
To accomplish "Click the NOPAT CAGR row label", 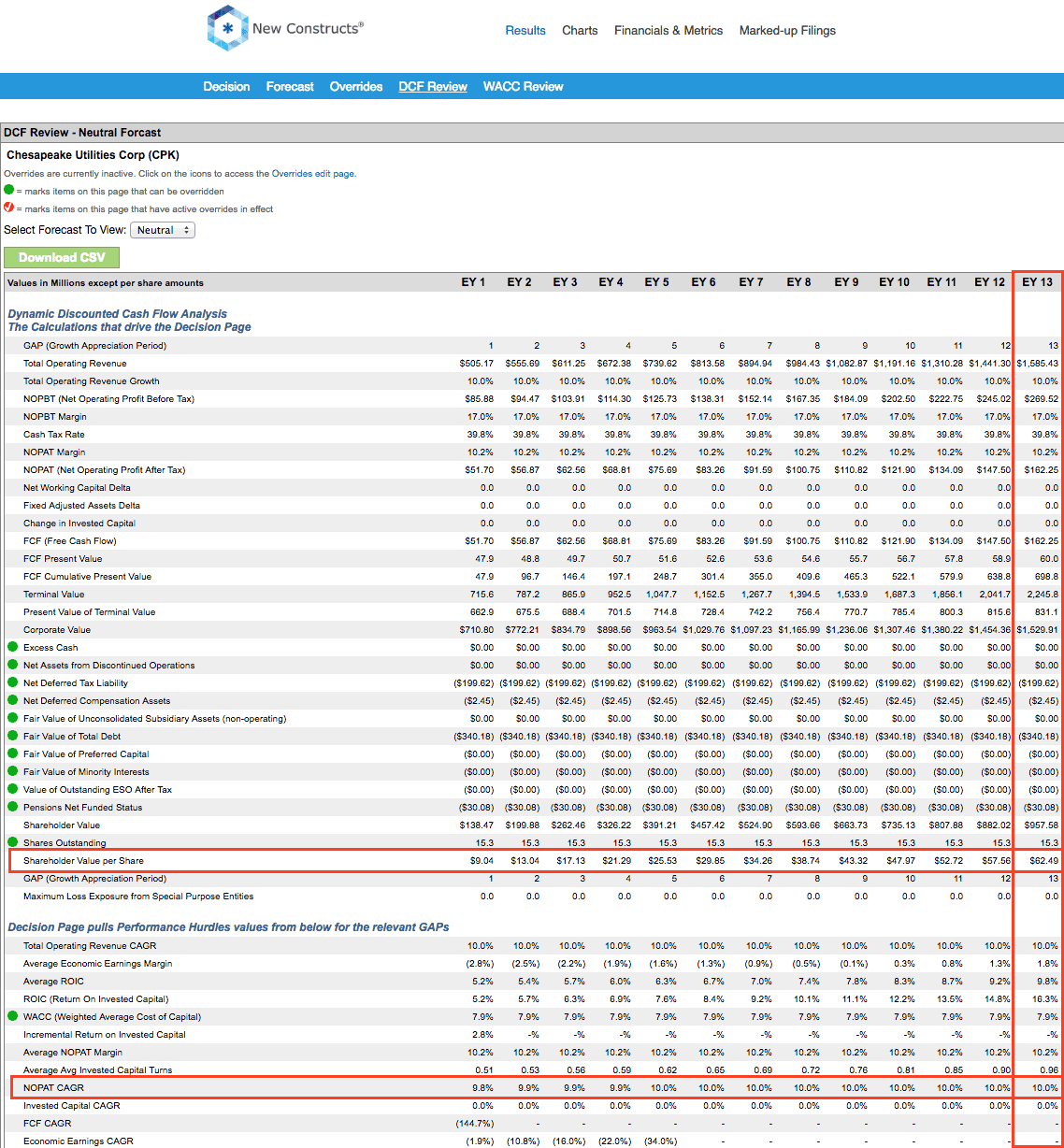I will (53, 1087).
